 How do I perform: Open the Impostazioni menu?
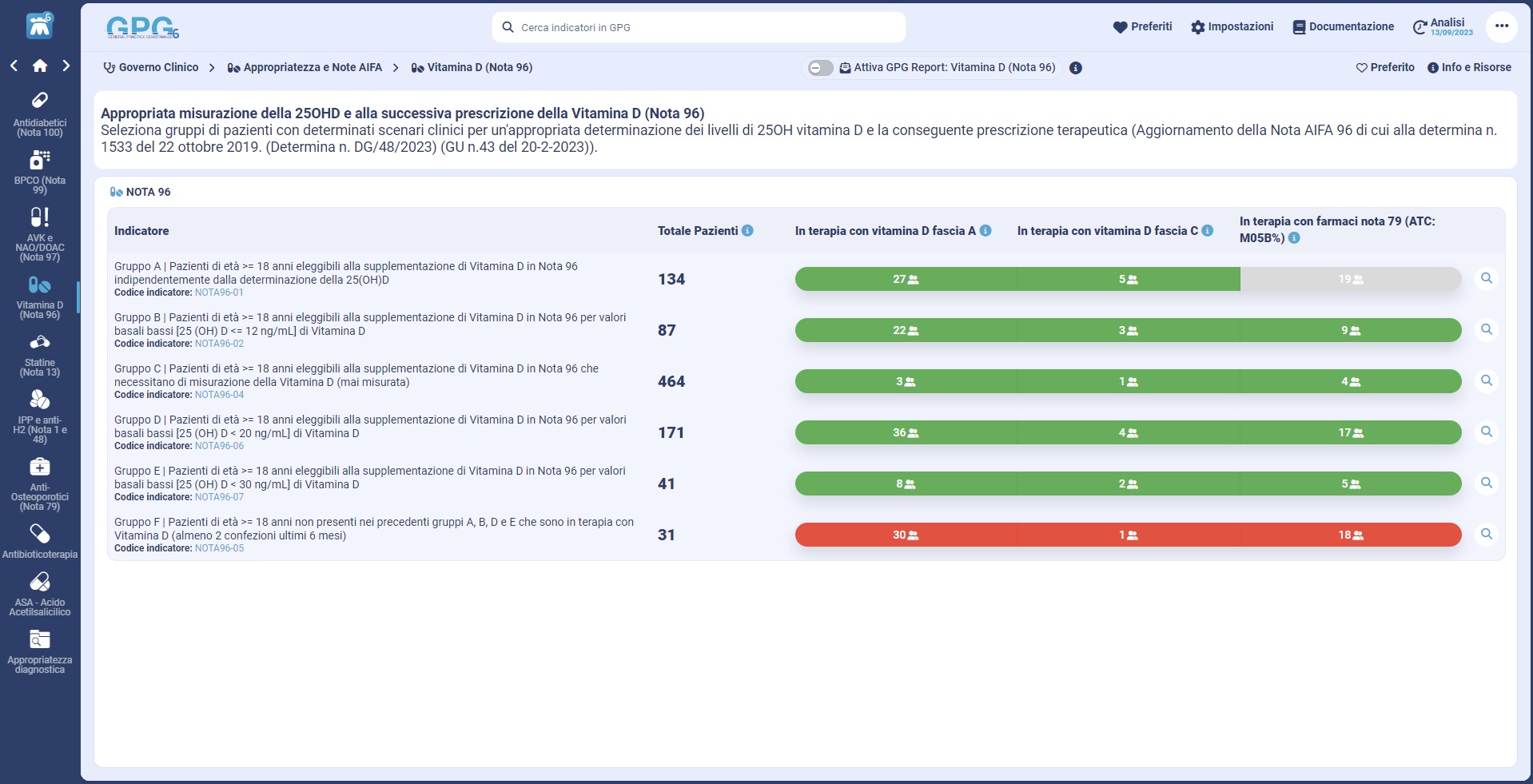1231,27
